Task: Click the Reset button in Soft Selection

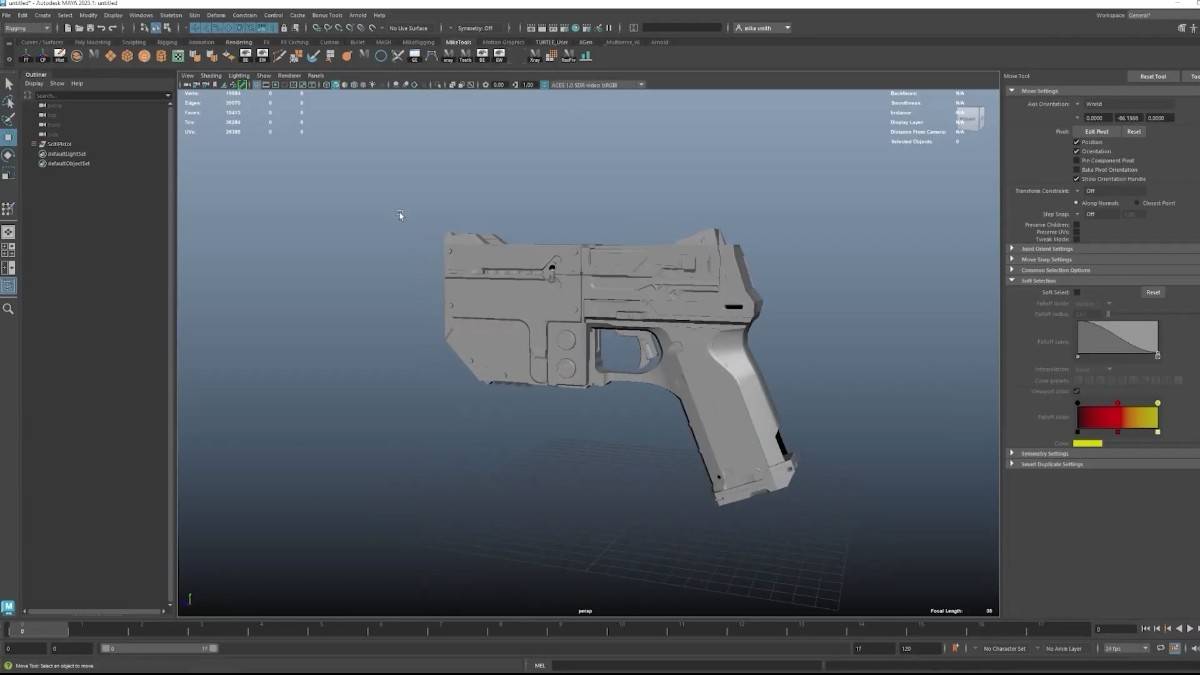Action: (x=1153, y=292)
